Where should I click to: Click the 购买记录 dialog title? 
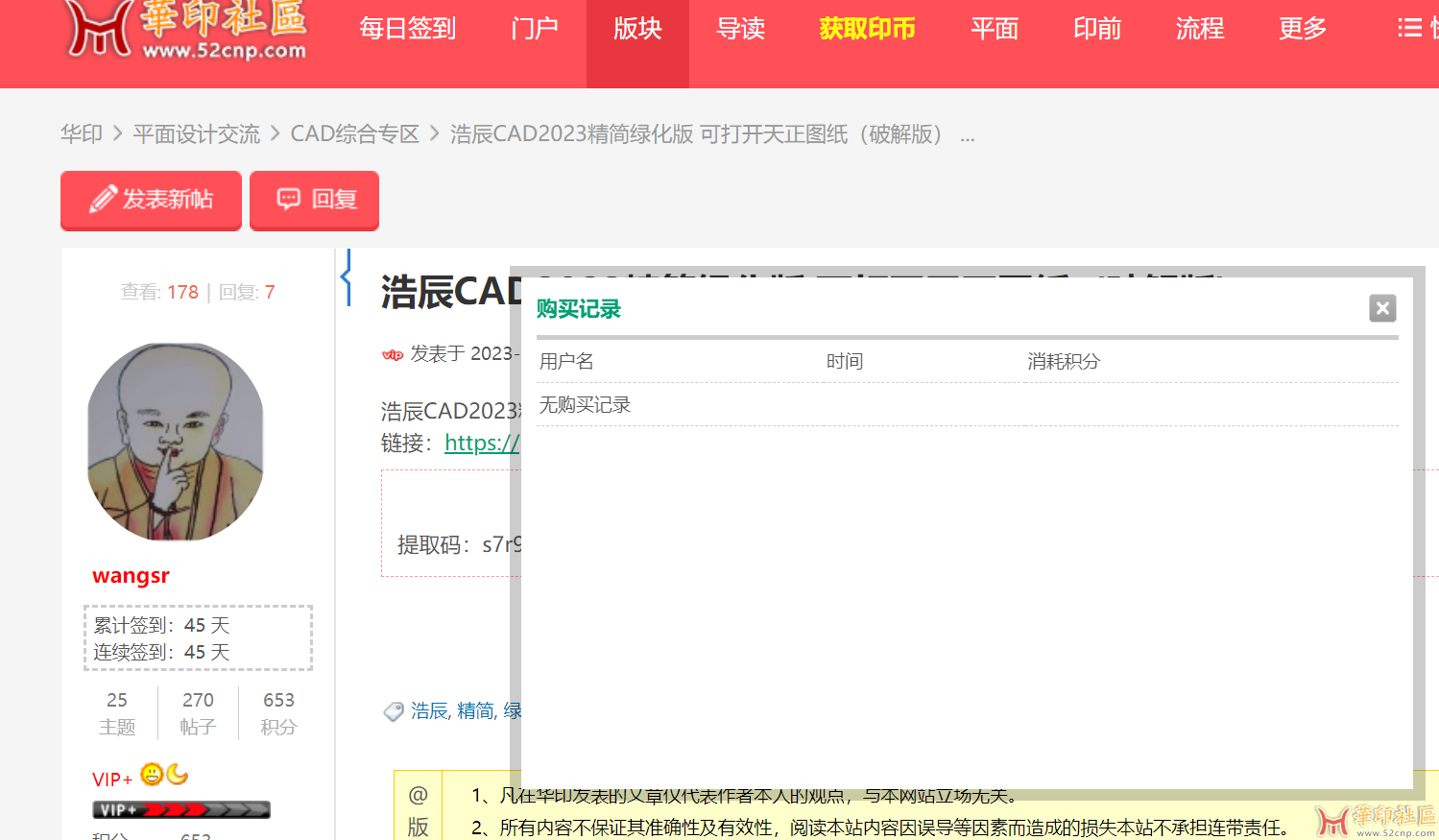tap(579, 309)
